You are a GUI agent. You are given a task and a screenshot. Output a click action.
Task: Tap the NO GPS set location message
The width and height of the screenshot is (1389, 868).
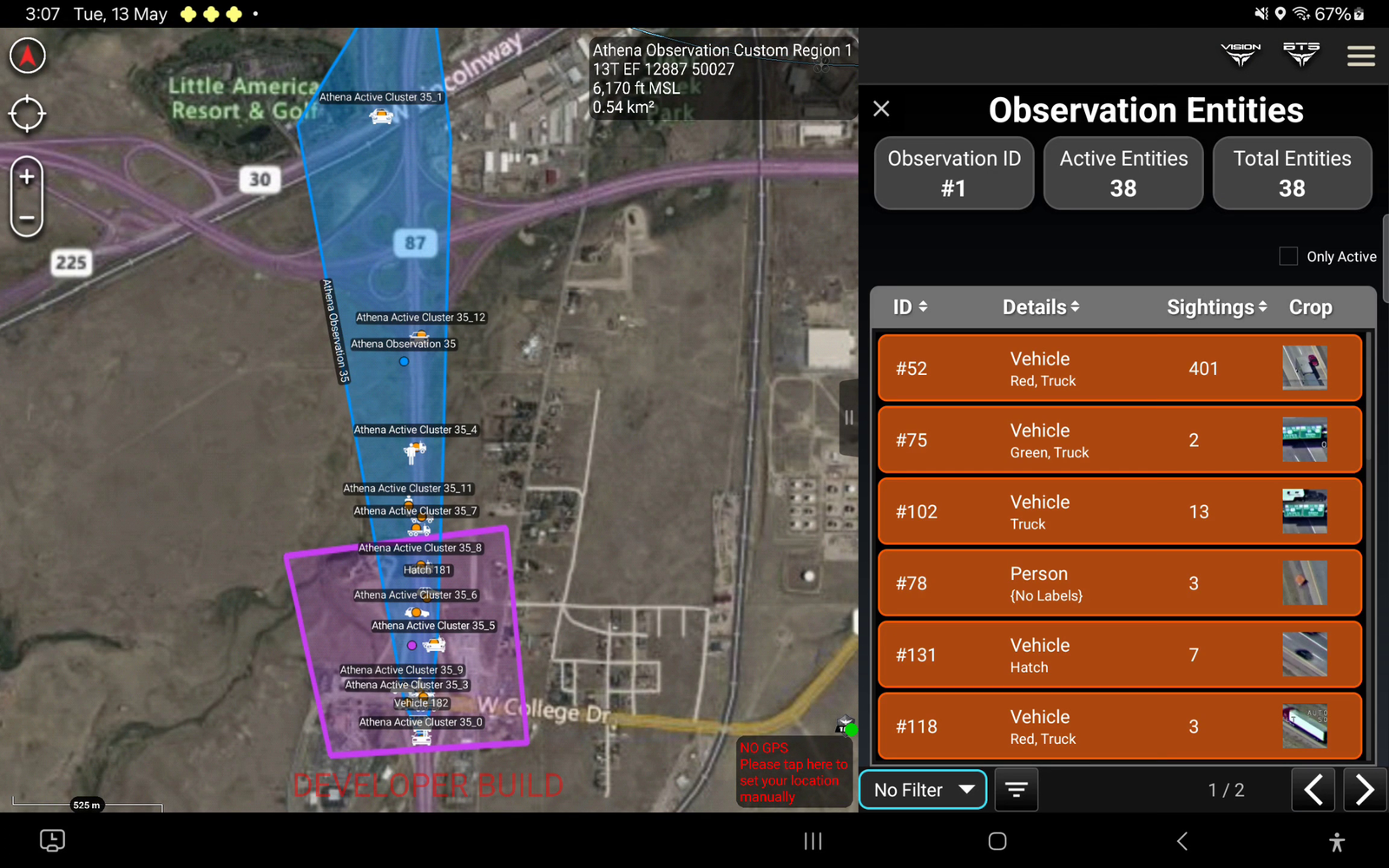(x=793, y=773)
